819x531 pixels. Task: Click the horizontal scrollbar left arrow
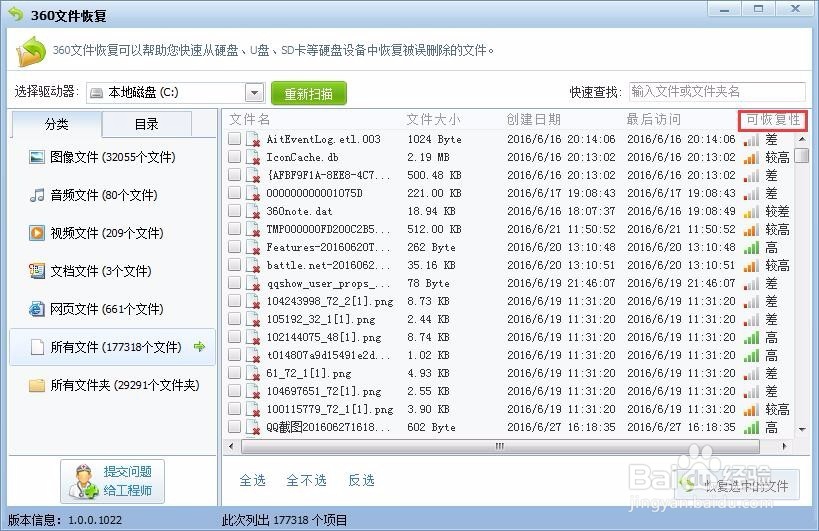[x=231, y=446]
